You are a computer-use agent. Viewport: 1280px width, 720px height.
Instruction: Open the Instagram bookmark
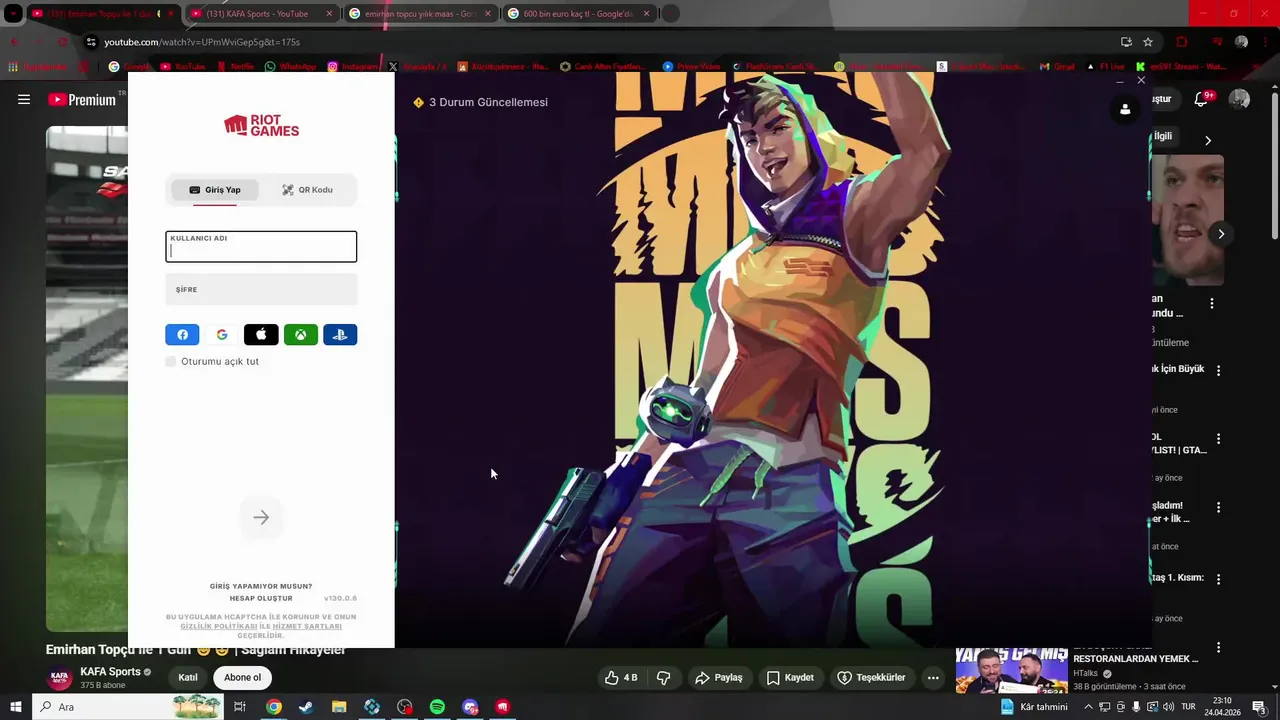pos(353,67)
